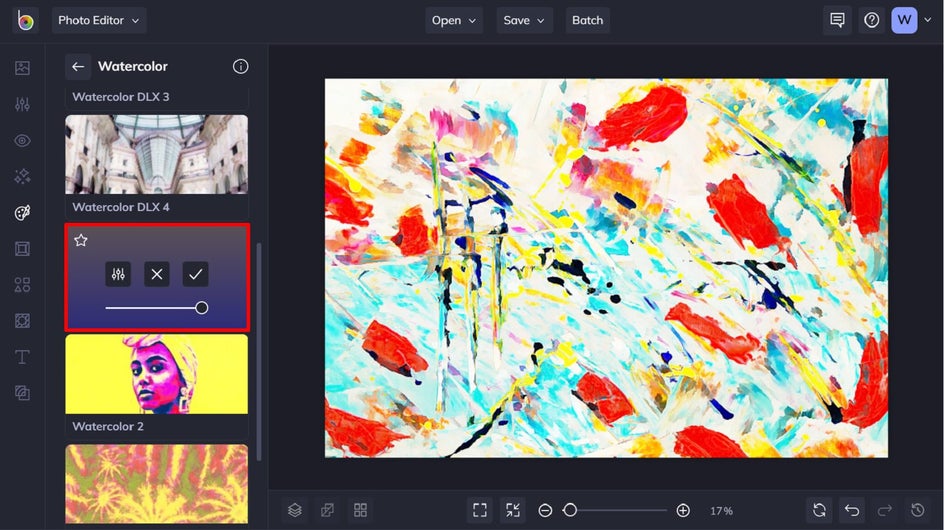Open the Save menu
Image resolution: width=944 pixels, height=530 pixels.
(x=524, y=20)
